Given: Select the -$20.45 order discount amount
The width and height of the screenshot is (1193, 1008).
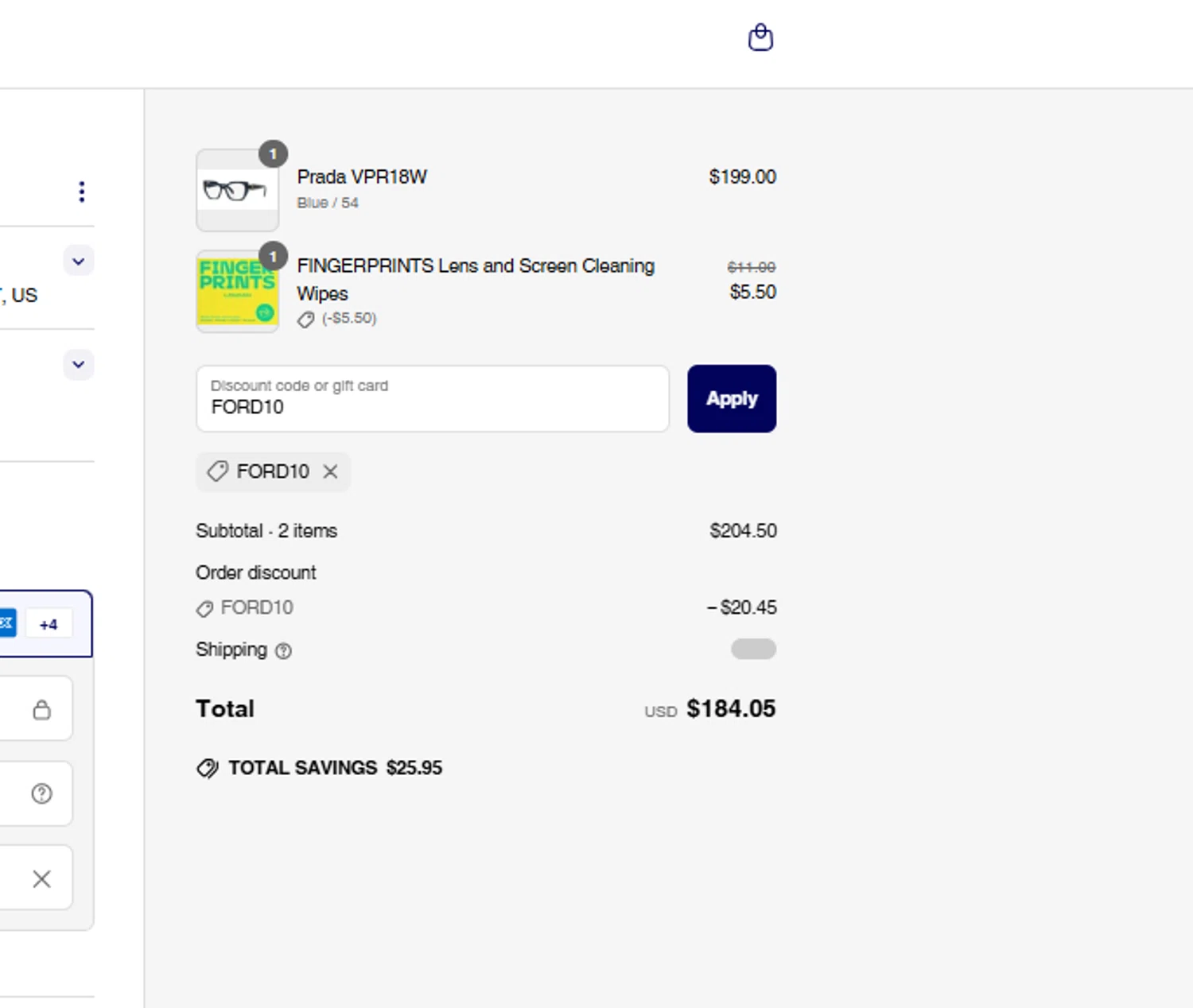Looking at the screenshot, I should [741, 607].
